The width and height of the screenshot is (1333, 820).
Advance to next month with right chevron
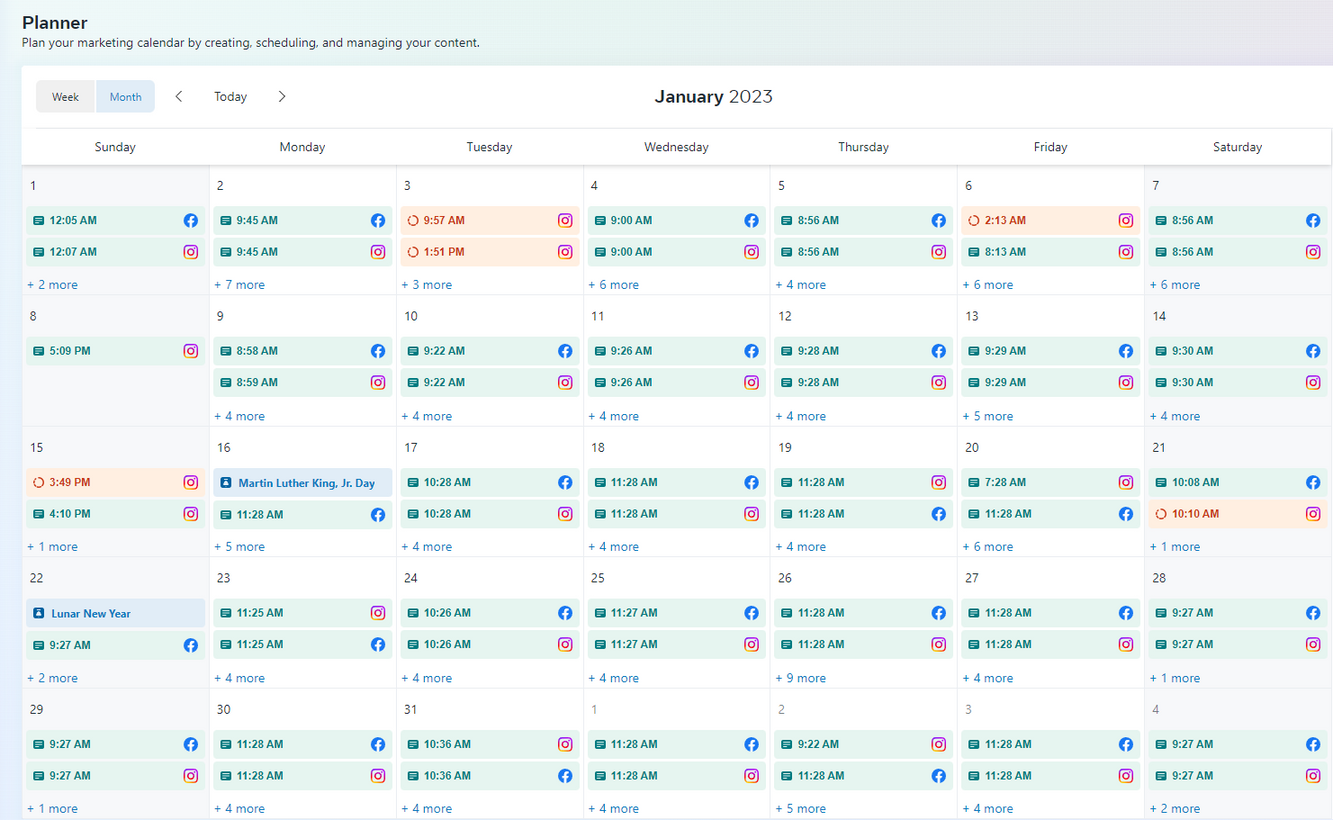[282, 97]
